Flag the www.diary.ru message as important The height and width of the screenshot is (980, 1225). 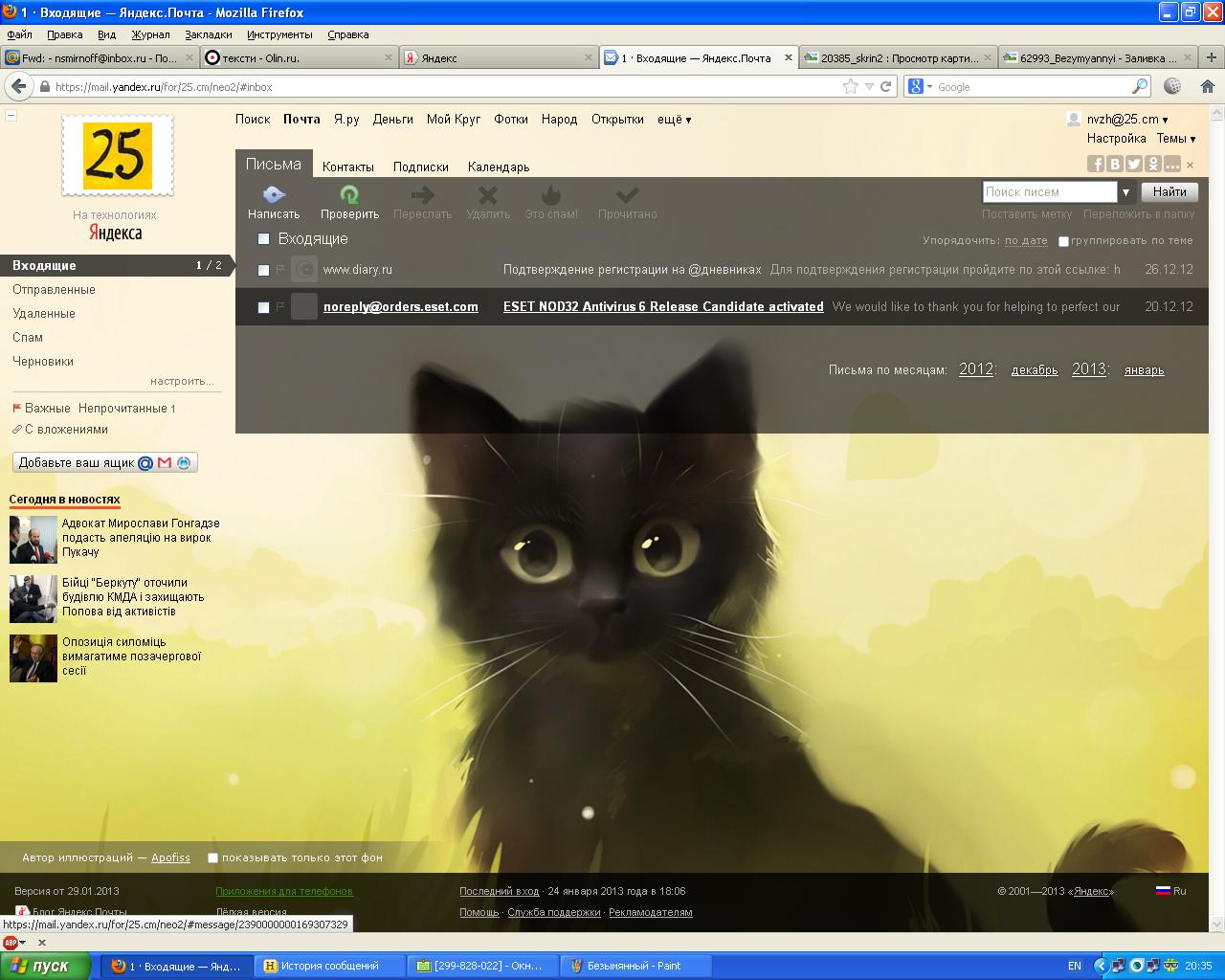coord(280,270)
